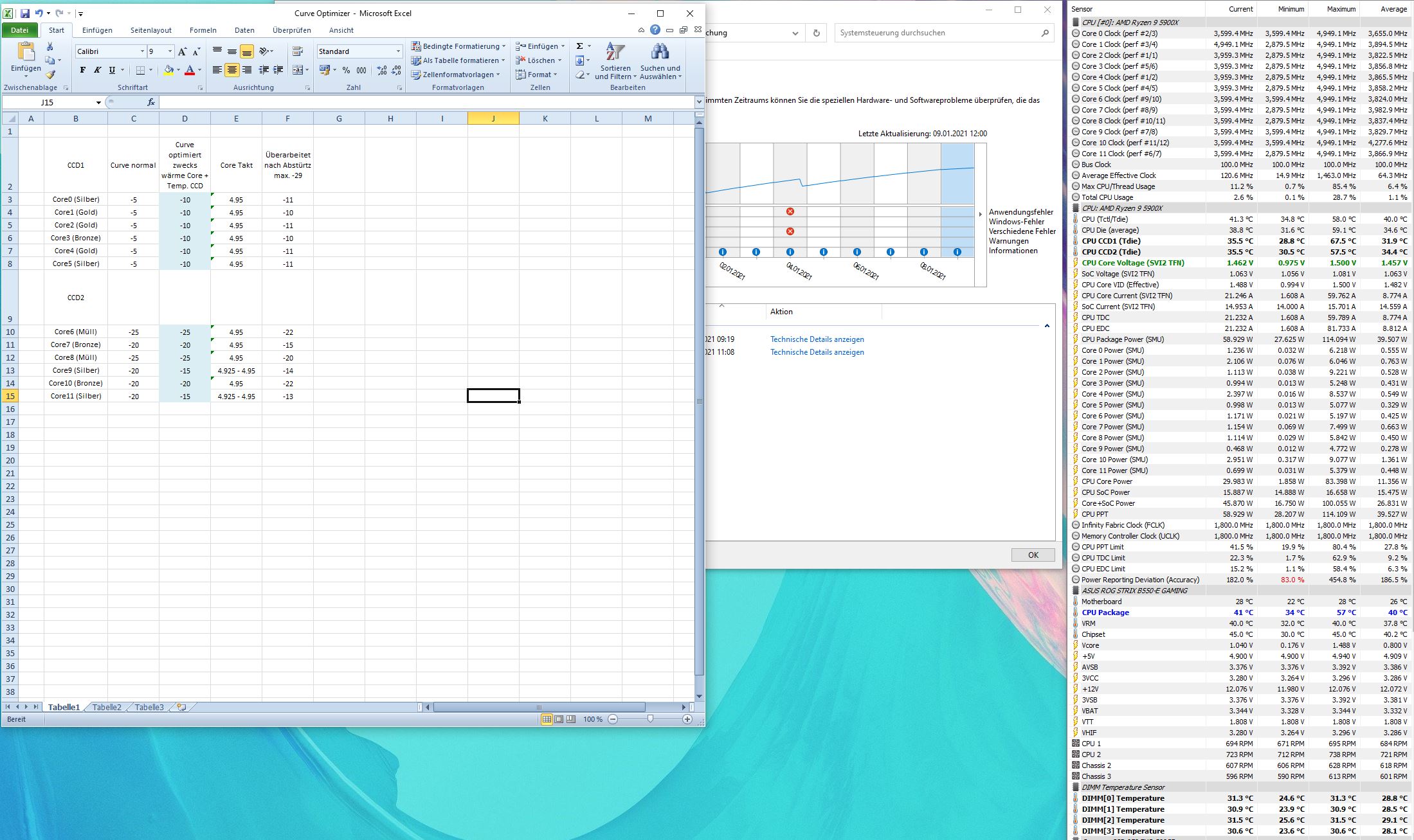Toggle italic K formatting button
The height and width of the screenshot is (840, 1414).
(97, 70)
